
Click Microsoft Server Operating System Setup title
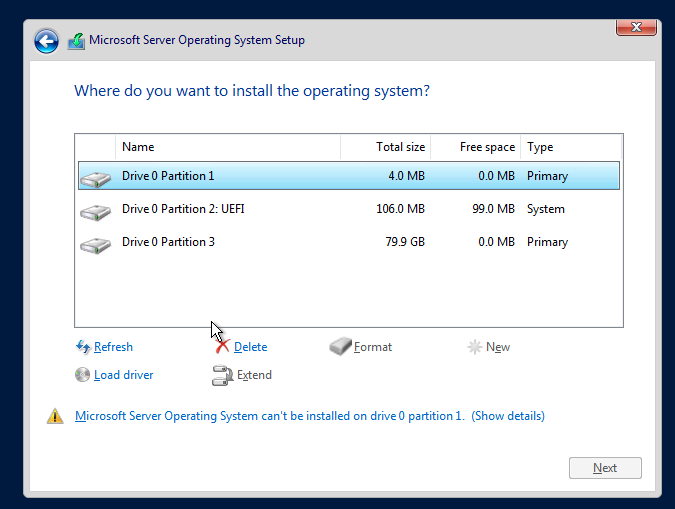click(197, 40)
